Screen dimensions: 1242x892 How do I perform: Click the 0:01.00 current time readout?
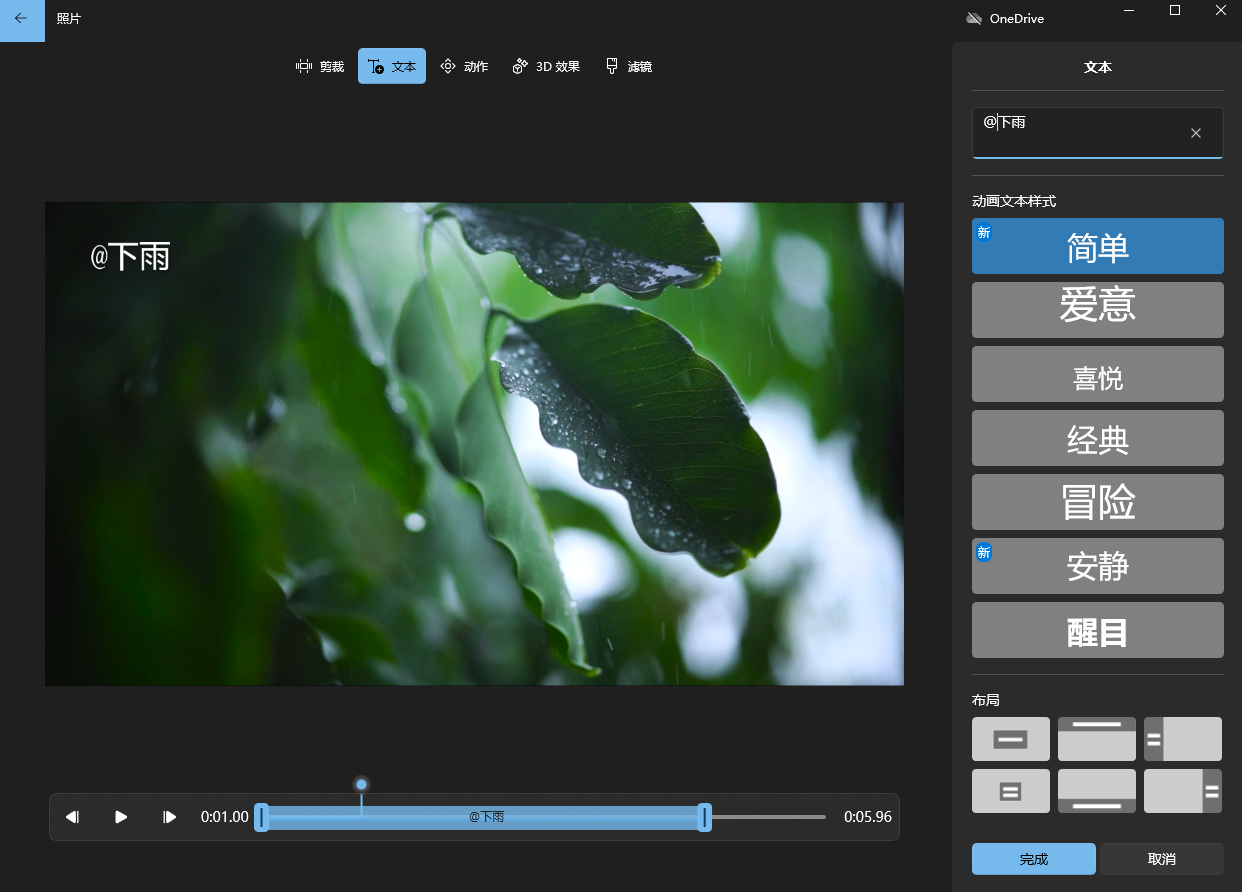click(225, 817)
